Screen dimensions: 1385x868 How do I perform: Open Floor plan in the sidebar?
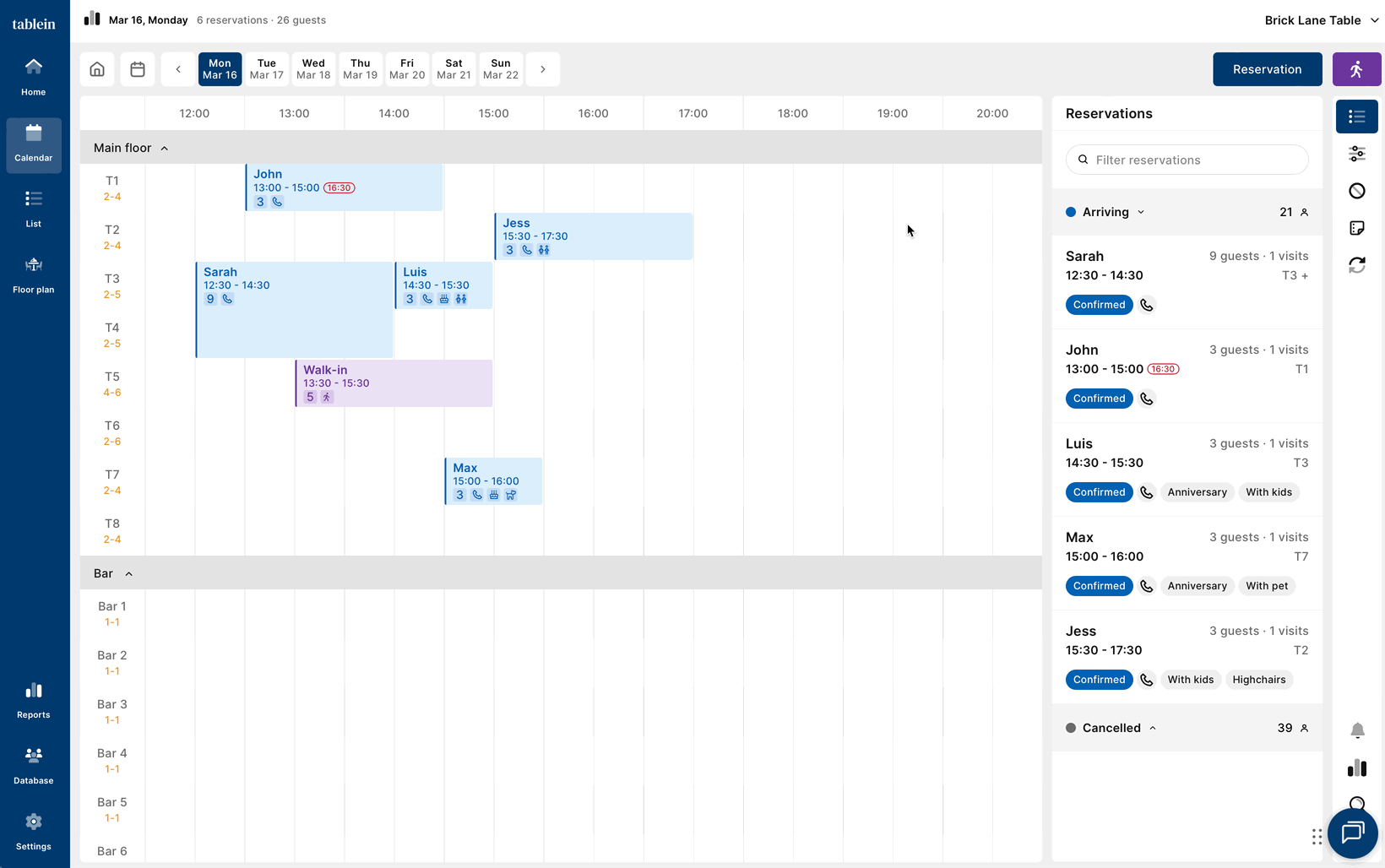(34, 275)
